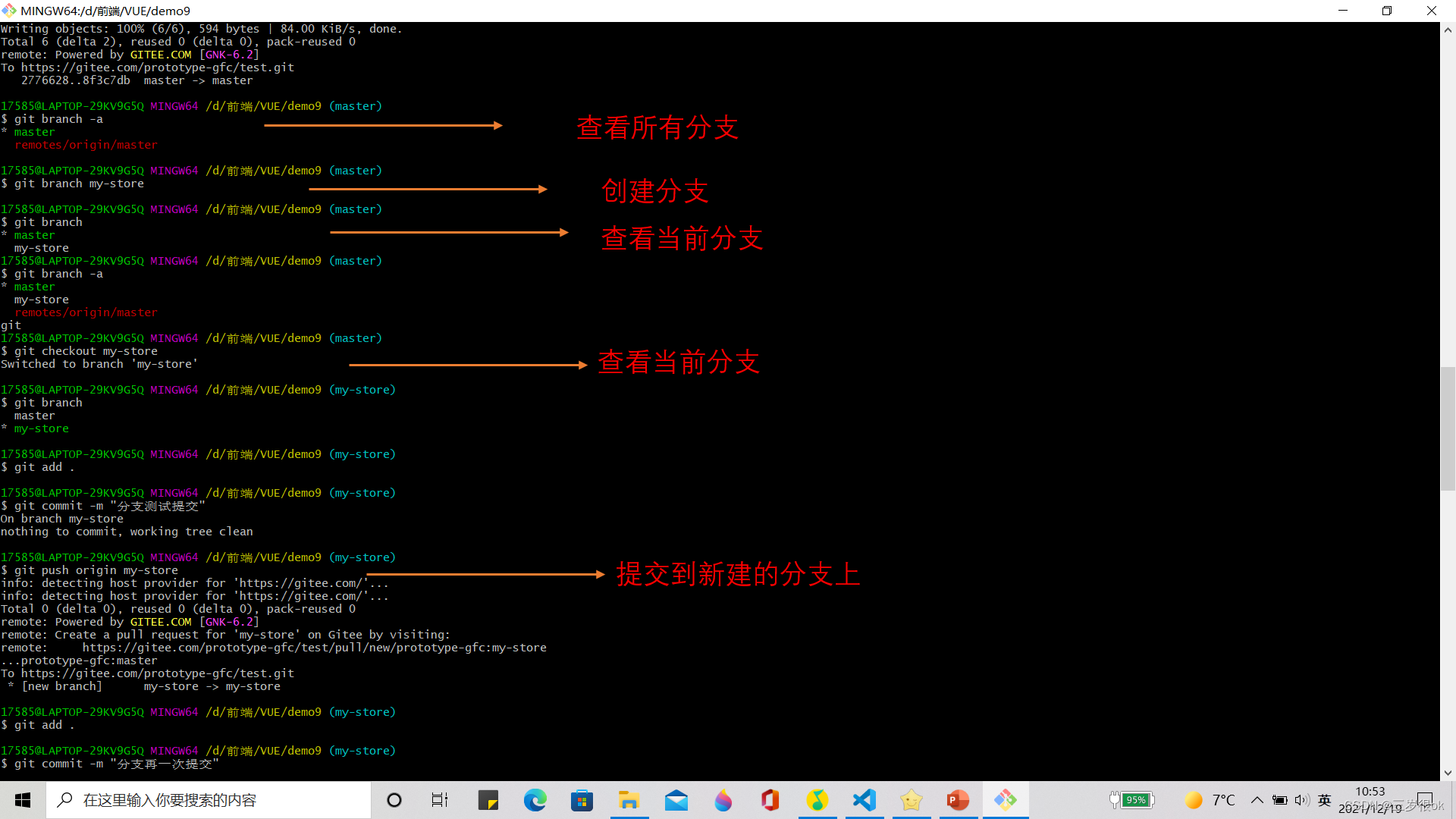
Task: Open QQ Music from taskbar
Action: 817,800
